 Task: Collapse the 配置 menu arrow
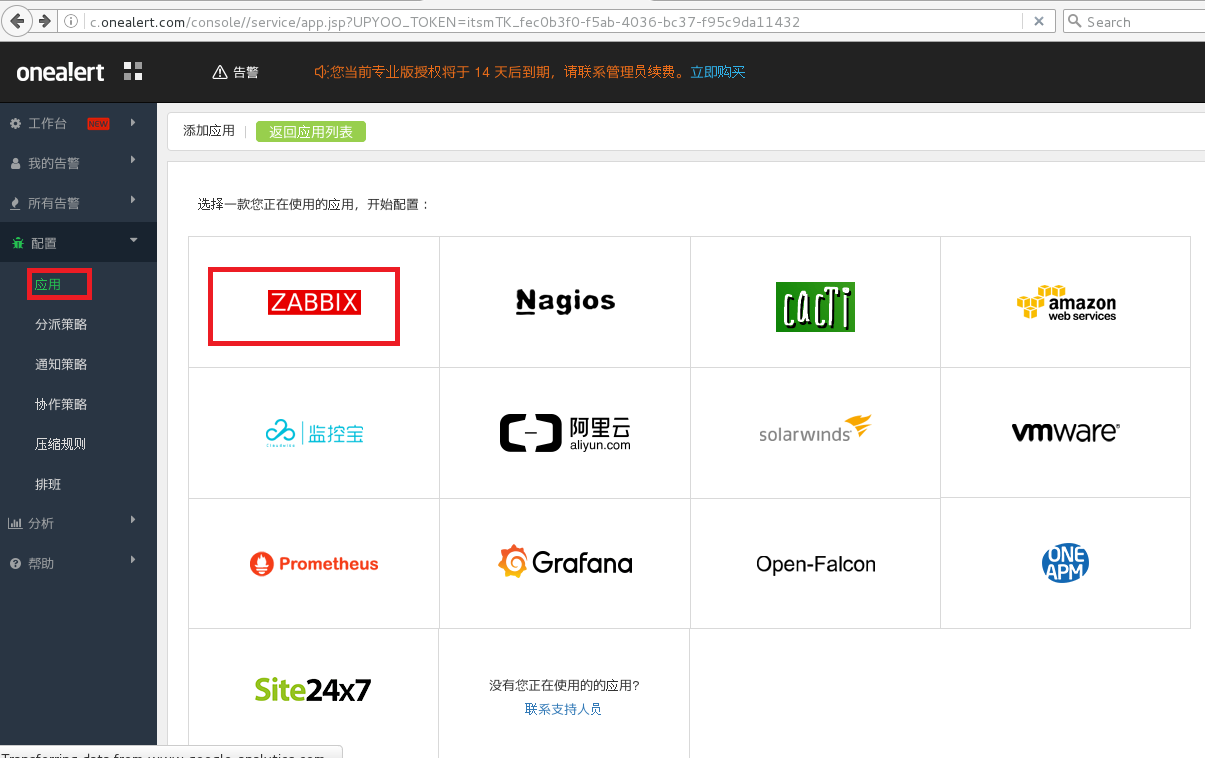(x=133, y=240)
